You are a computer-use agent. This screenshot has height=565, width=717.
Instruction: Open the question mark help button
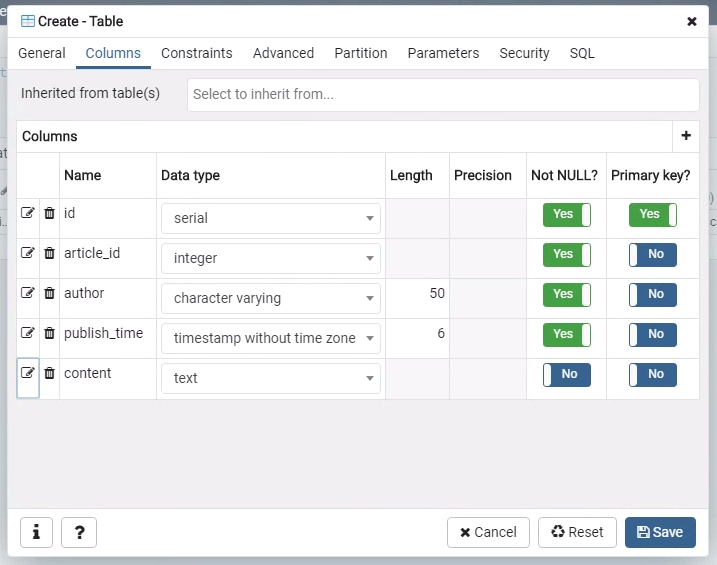(79, 532)
